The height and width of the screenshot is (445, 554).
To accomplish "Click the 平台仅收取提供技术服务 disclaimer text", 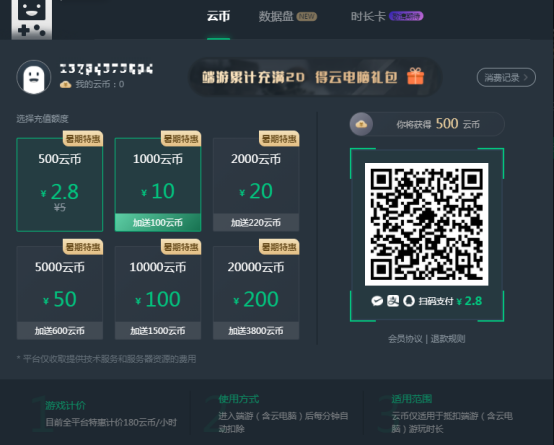I will click(106, 359).
